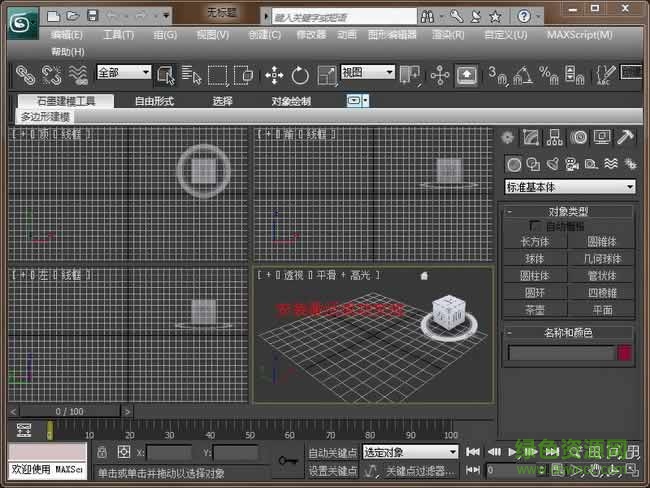Activate the Select and Move tool
This screenshot has height=488, width=650.
[x=274, y=75]
